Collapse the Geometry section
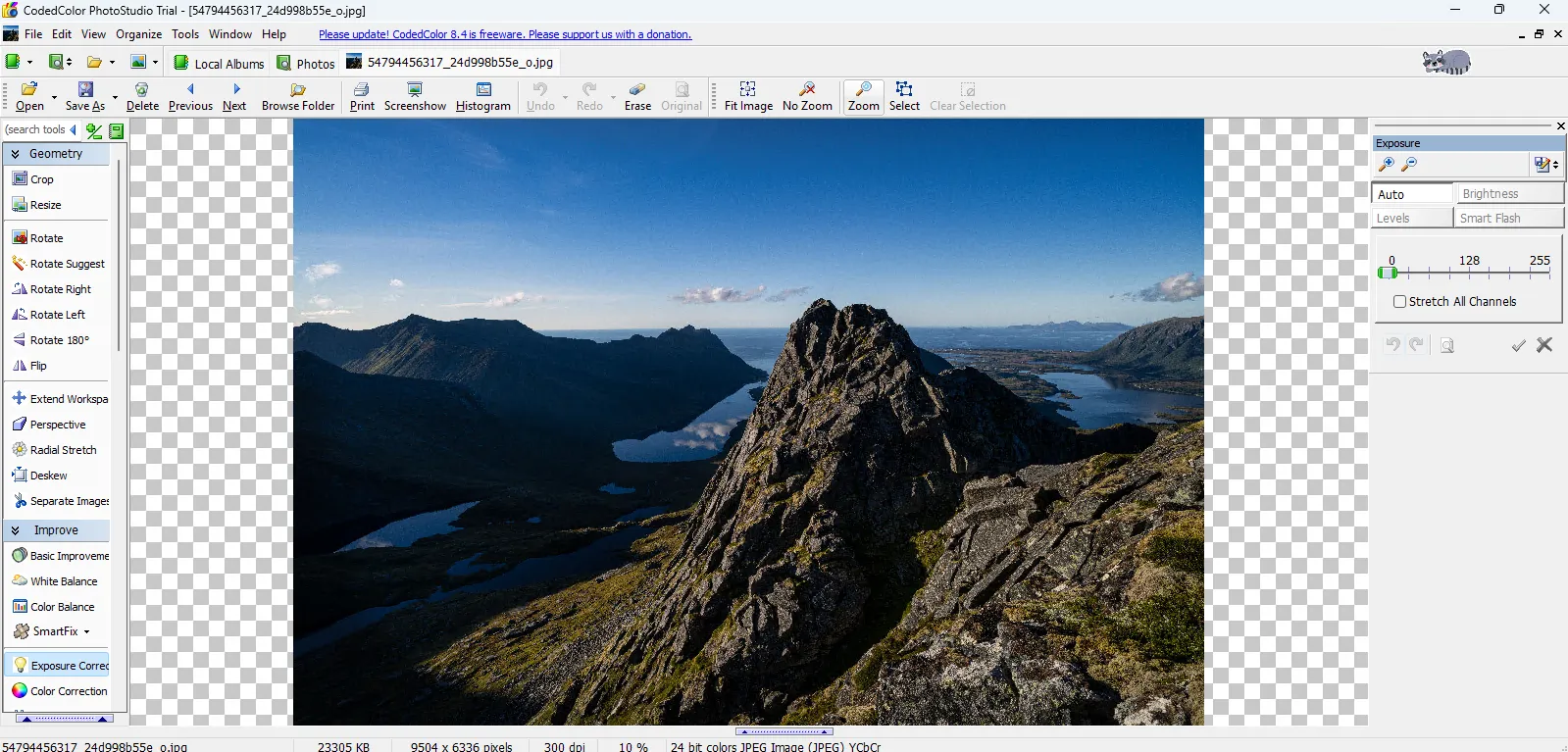Screen dimensions: 1568x752 (x=16, y=154)
